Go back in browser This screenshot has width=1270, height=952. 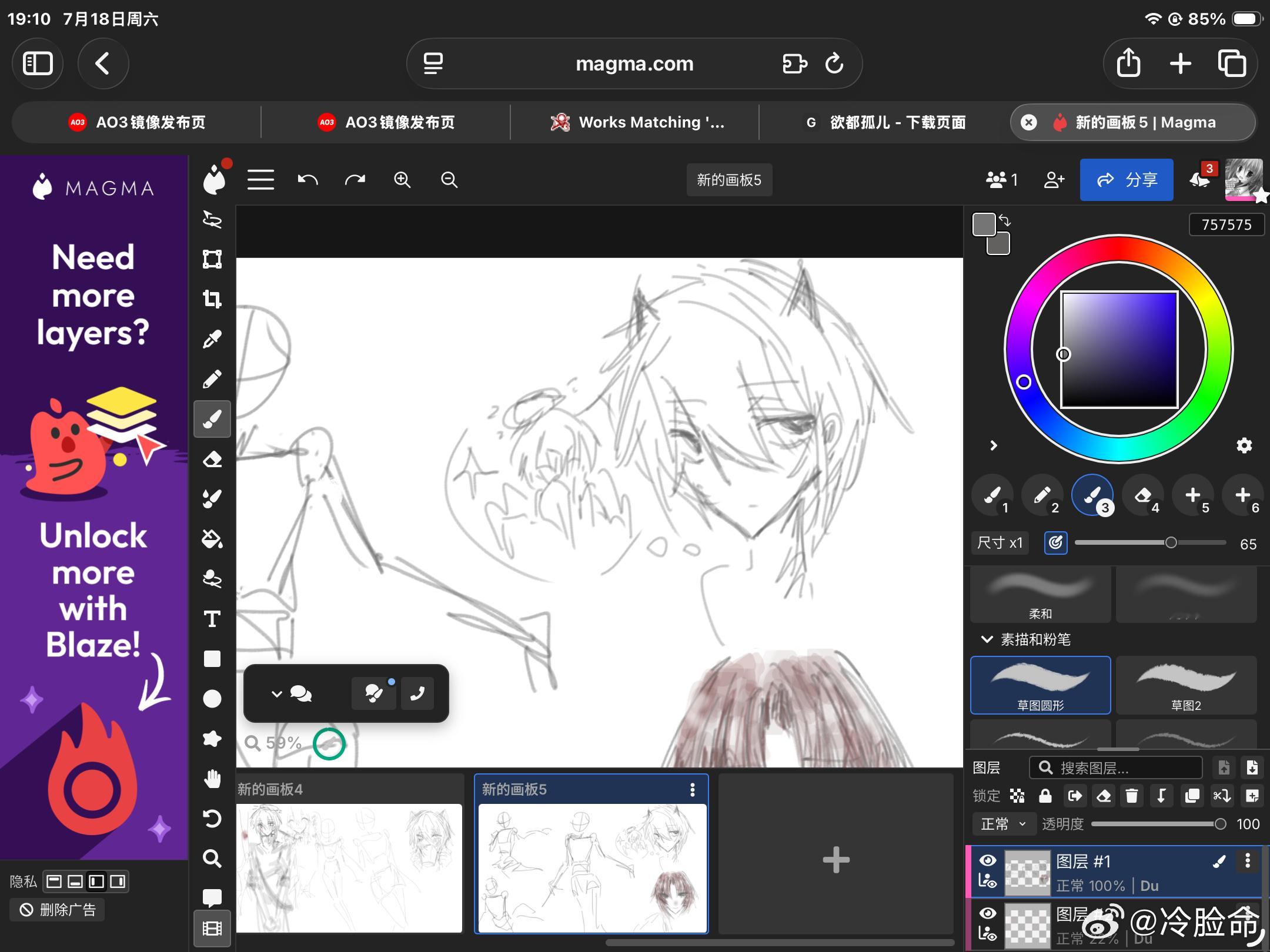click(x=103, y=63)
